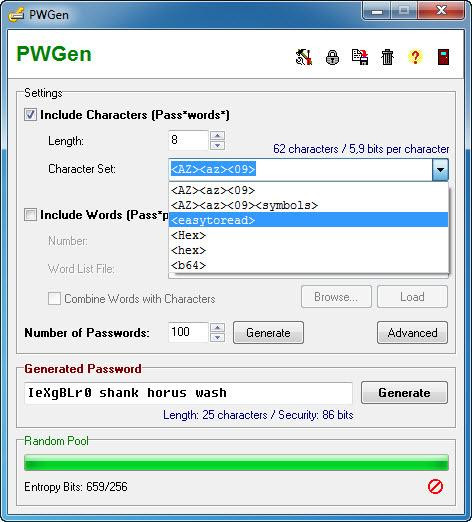Viewport: 472px width, 522px height.
Task: Choose <AZ><az><09><symbols> list option
Action: [308, 205]
